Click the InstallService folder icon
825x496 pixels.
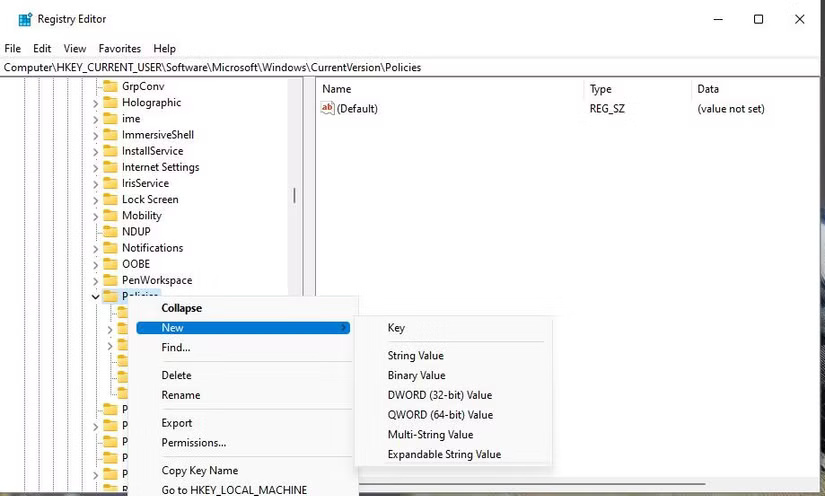[x=110, y=151]
